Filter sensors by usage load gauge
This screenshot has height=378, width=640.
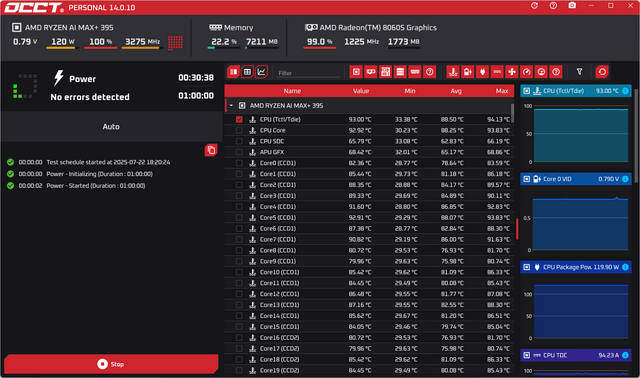click(x=541, y=72)
